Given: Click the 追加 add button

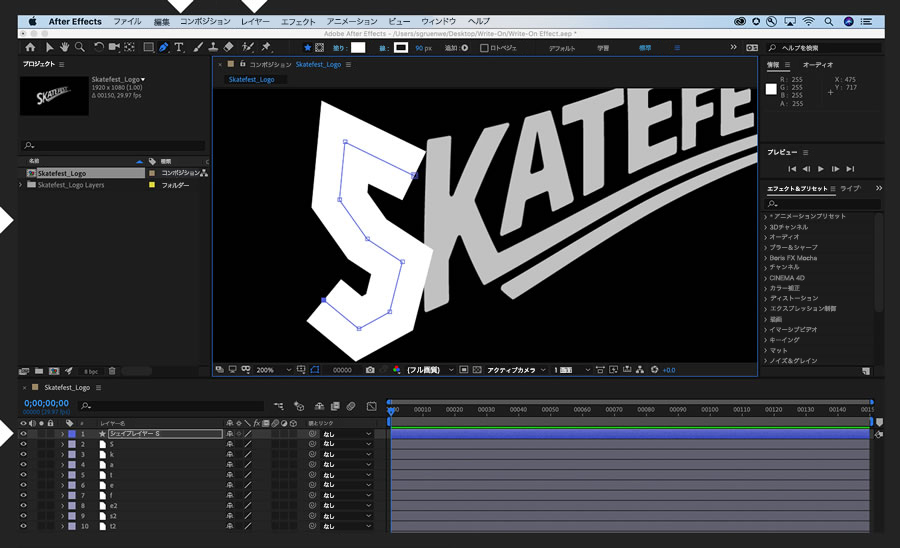Looking at the screenshot, I should point(463,47).
